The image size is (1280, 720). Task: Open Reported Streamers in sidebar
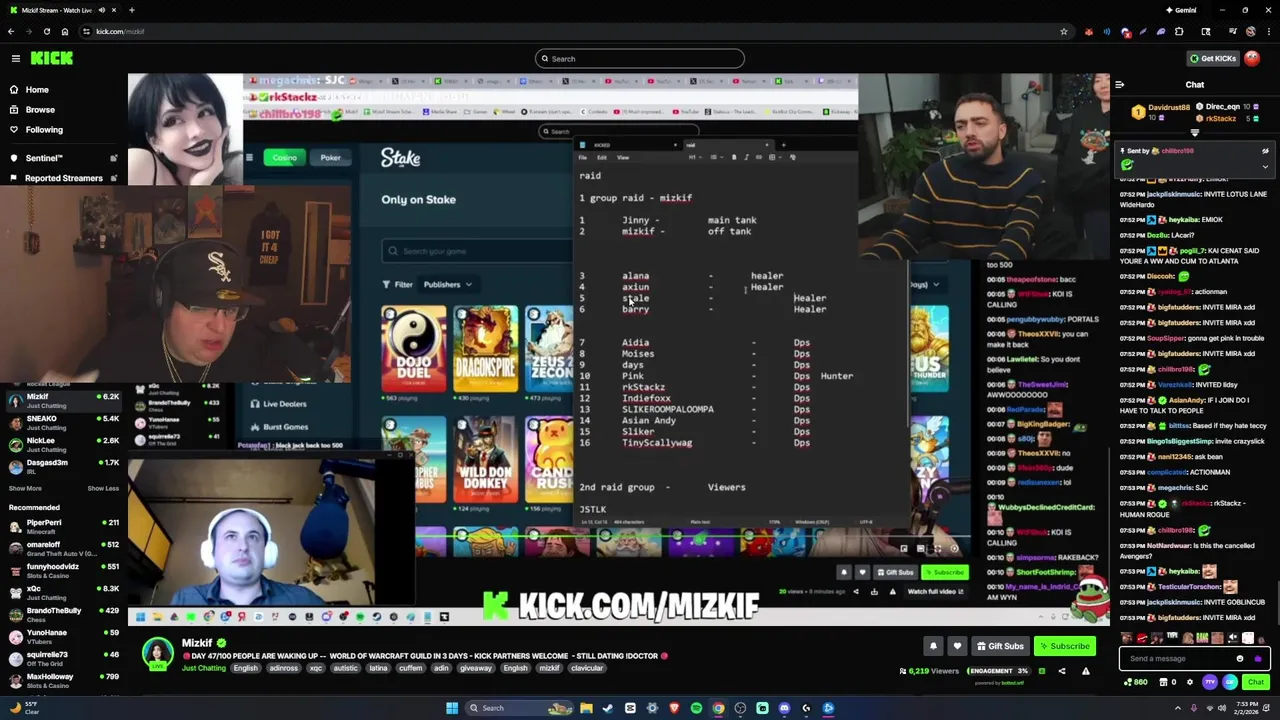click(63, 178)
